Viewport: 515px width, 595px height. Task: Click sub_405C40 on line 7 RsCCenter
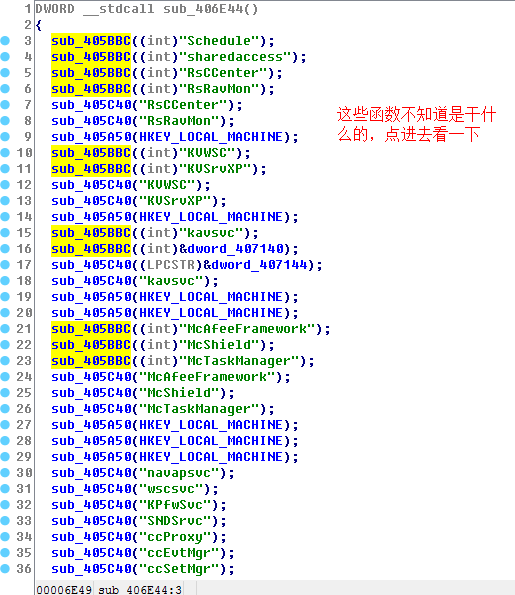tap(91, 105)
